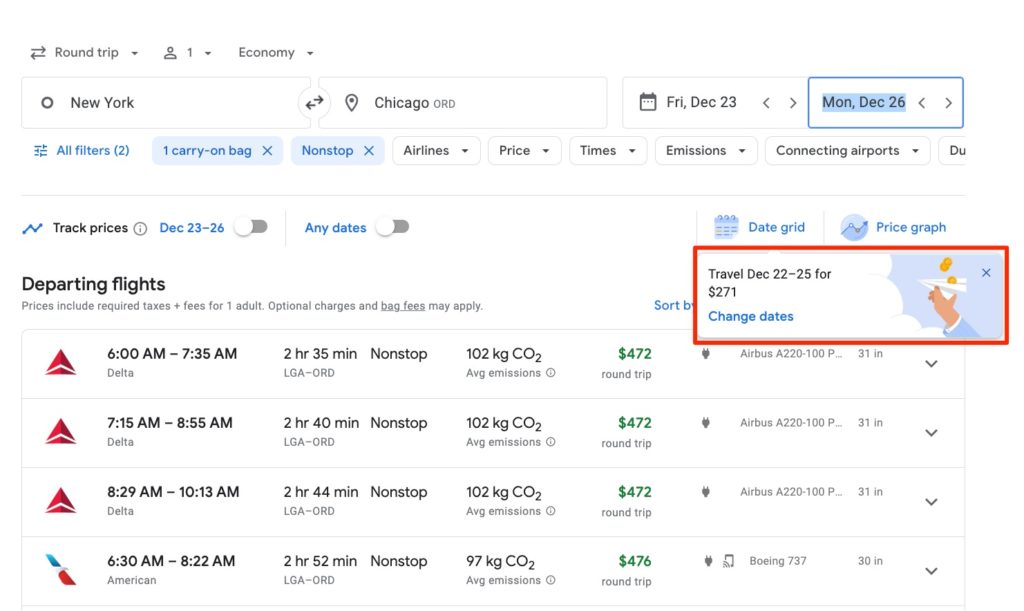Open the Round trip dropdown
Screen dimensions: 1024x611
(x=85, y=53)
